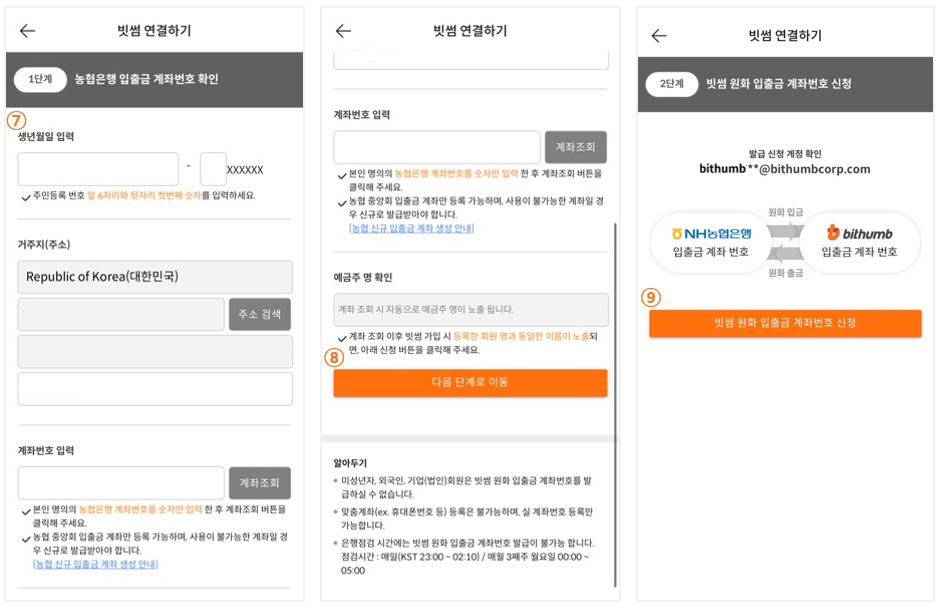
Task: Go back from the 예금주 명 확인 screen
Action: coord(343,31)
